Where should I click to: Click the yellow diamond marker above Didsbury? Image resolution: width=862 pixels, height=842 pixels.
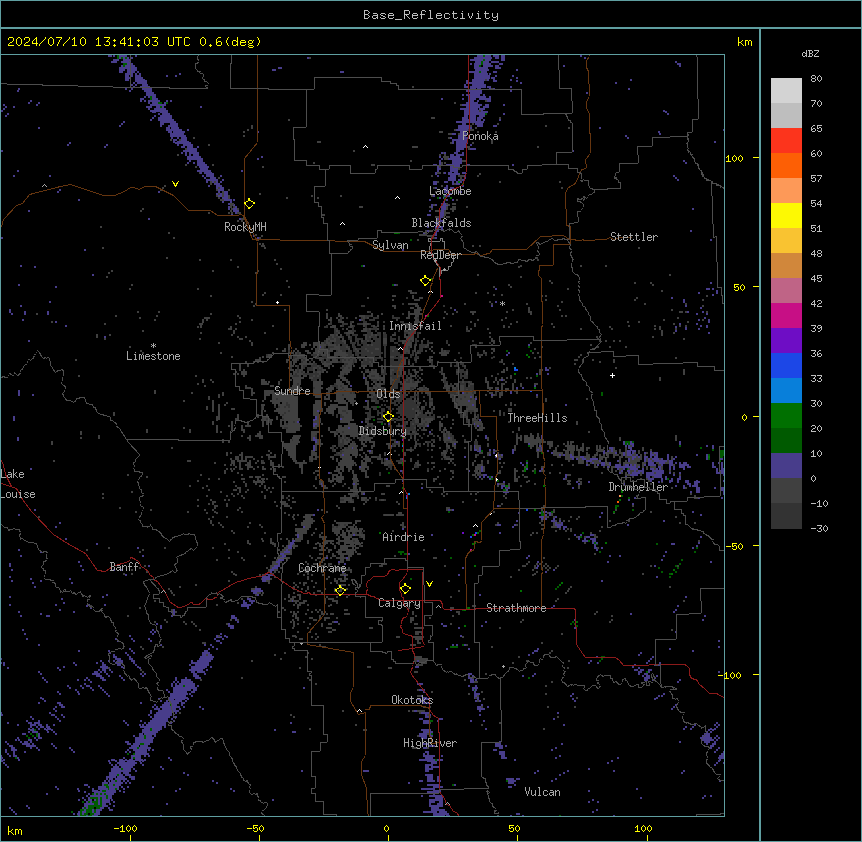pos(388,417)
